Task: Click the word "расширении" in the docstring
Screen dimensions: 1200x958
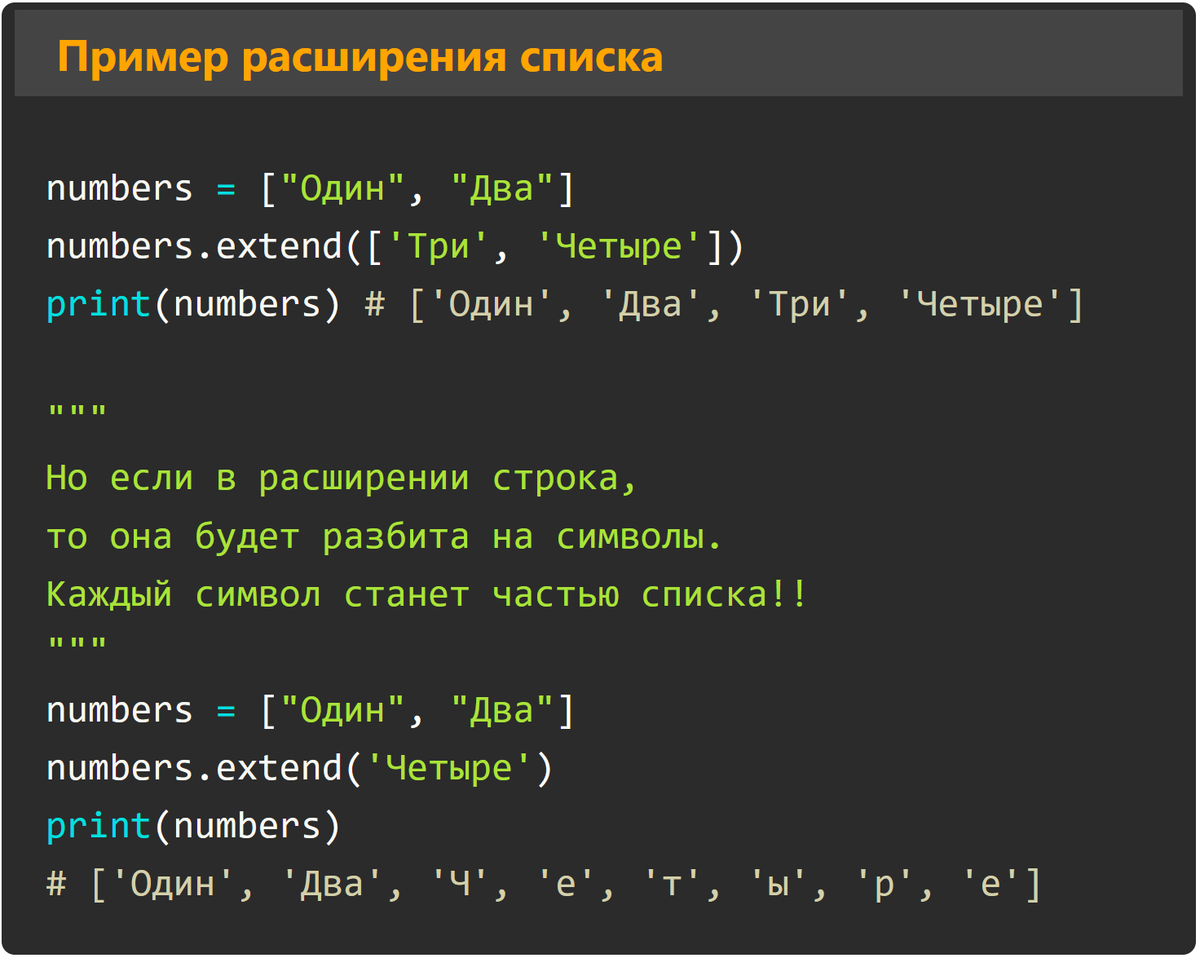Action: coord(364,479)
